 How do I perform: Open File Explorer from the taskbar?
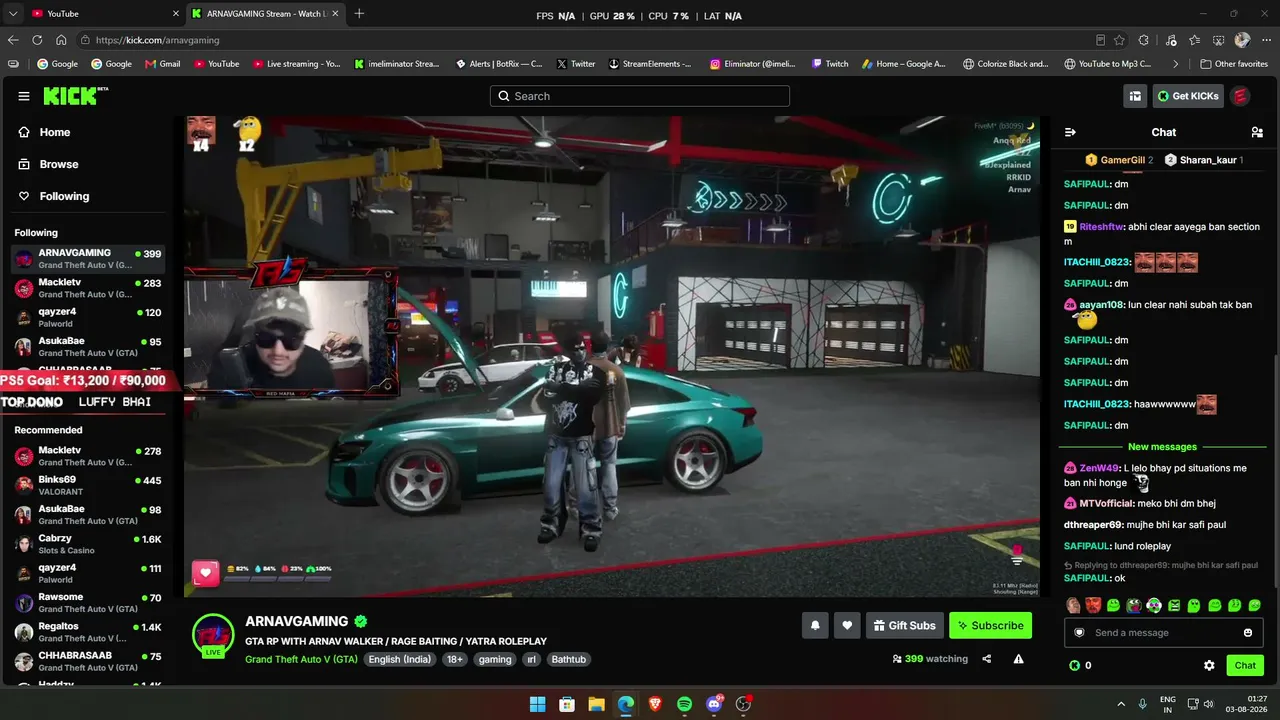click(x=596, y=704)
